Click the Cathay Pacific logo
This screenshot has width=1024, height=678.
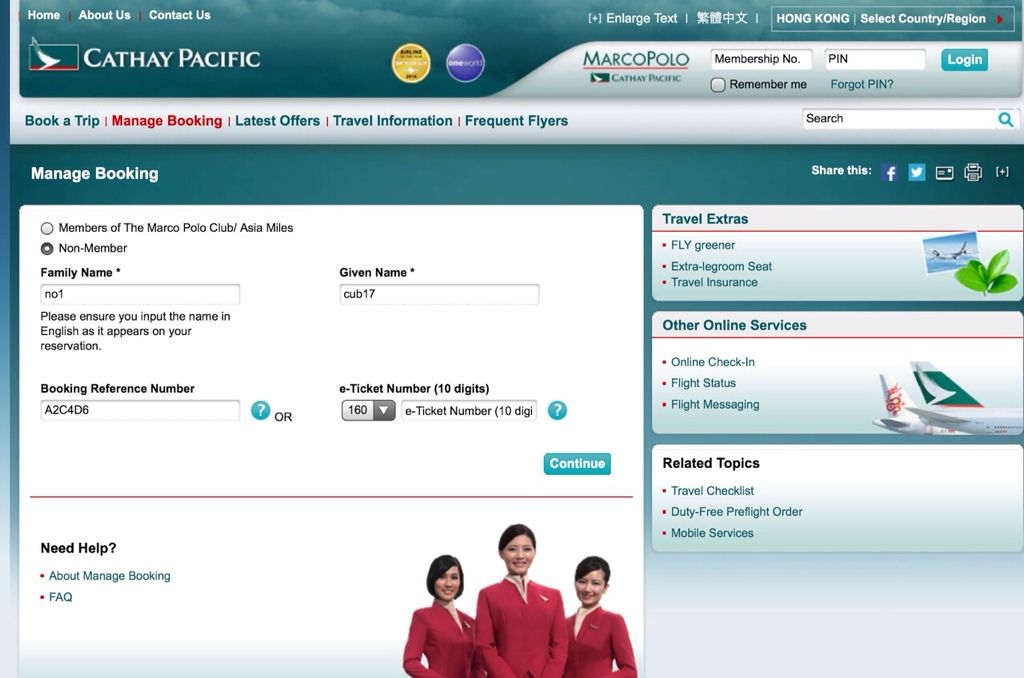[x=144, y=56]
